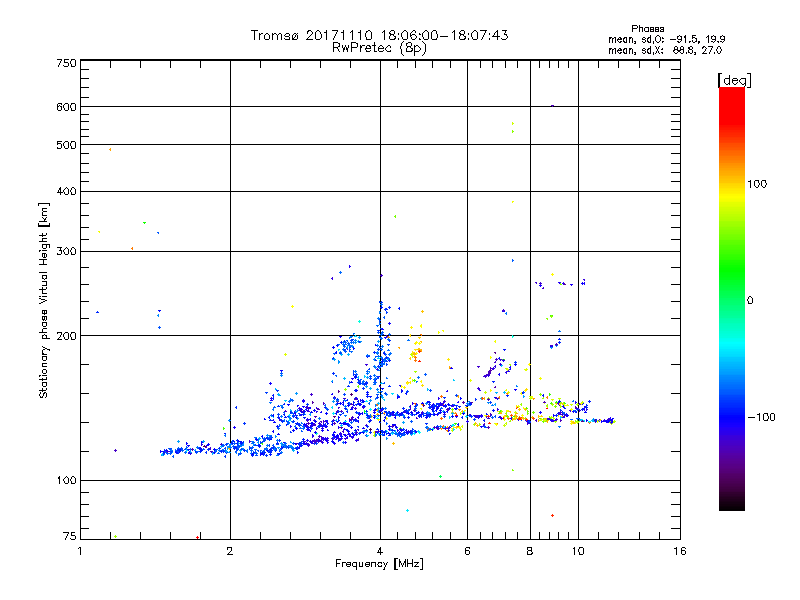
Task: Click the y-axis '400' tick label
Action: 66,191
